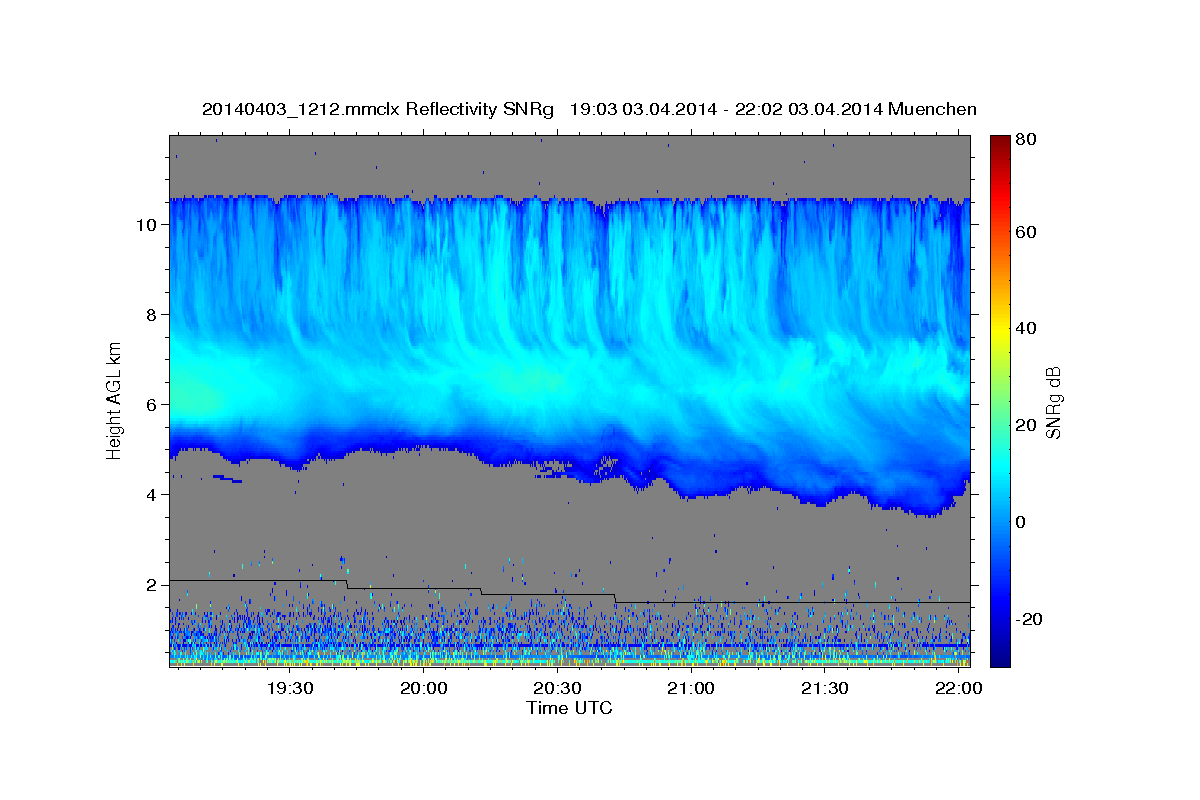
Task: Click the colorbar value 0
Action: tap(1022, 522)
